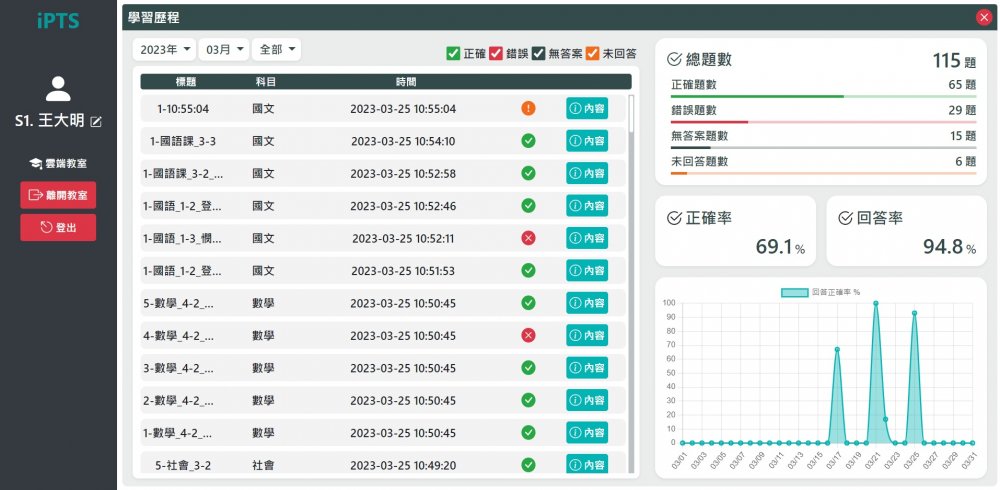
Task: Toggle the 正確 checkbox filter
Action: pos(453,53)
